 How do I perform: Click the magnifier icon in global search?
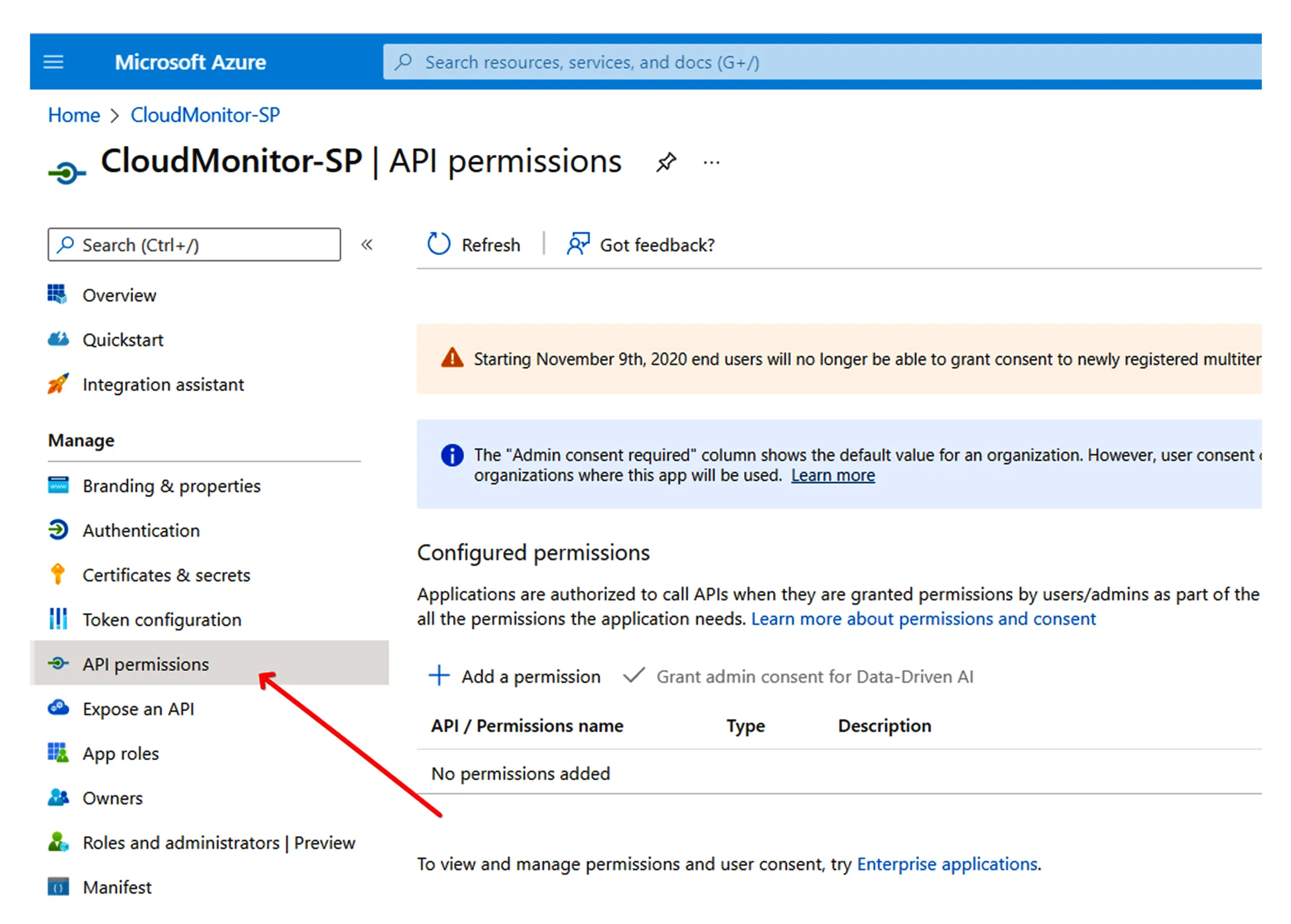403,62
